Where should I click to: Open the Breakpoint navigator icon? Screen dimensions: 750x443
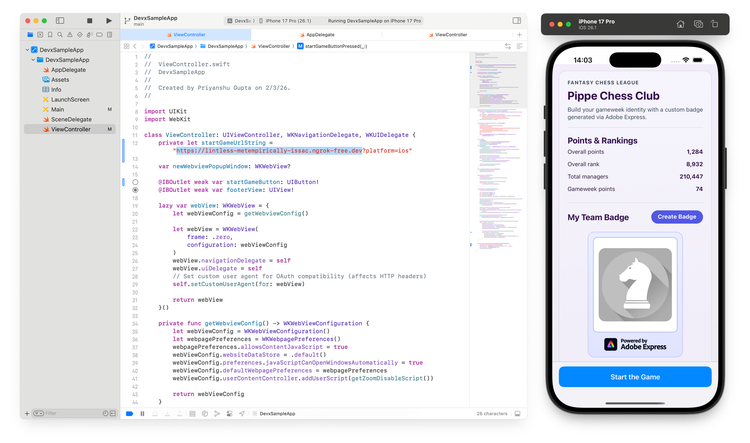point(99,34)
